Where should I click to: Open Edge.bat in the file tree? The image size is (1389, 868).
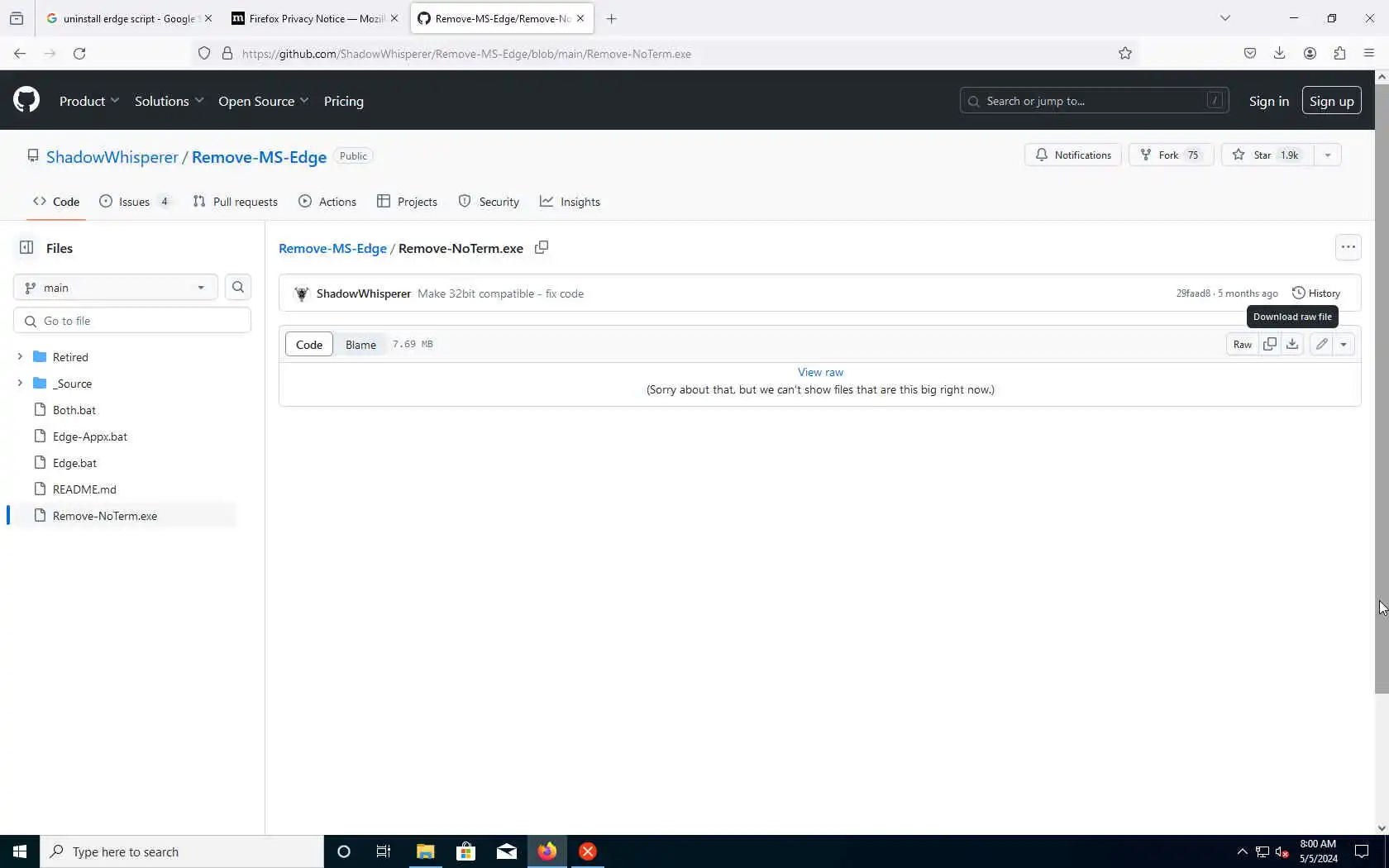(x=74, y=463)
